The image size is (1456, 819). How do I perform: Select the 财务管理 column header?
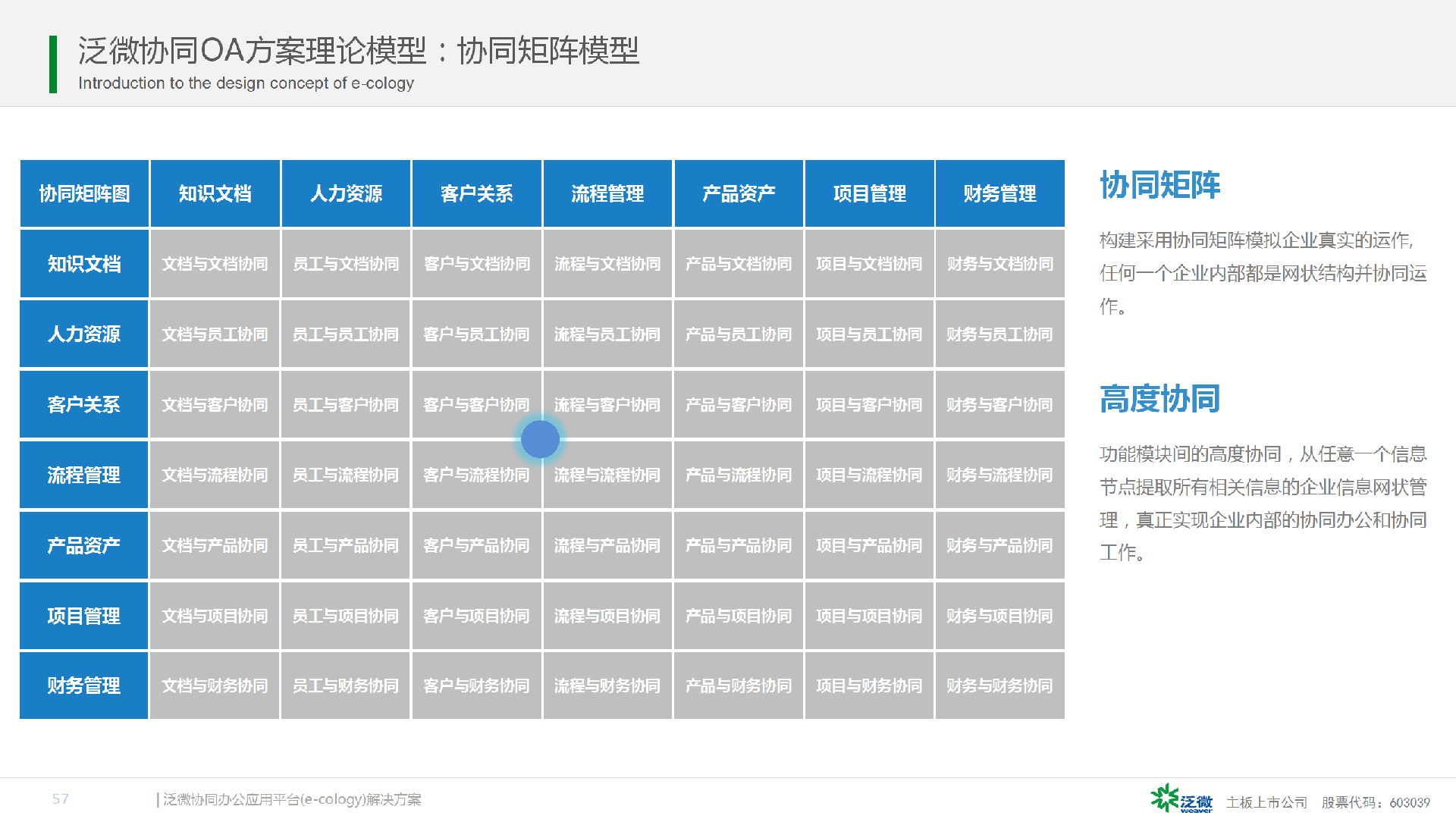1000,193
